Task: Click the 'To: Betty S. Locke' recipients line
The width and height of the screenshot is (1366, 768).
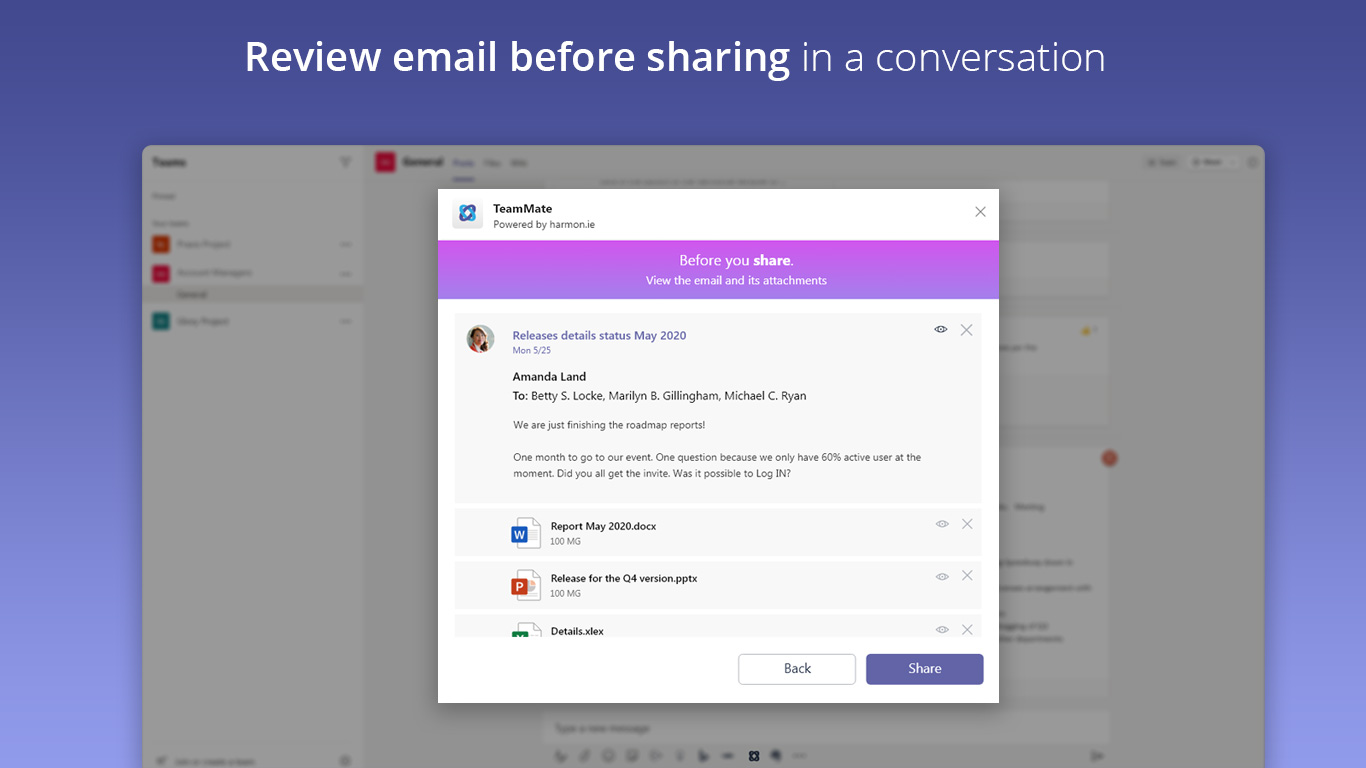Action: point(659,396)
